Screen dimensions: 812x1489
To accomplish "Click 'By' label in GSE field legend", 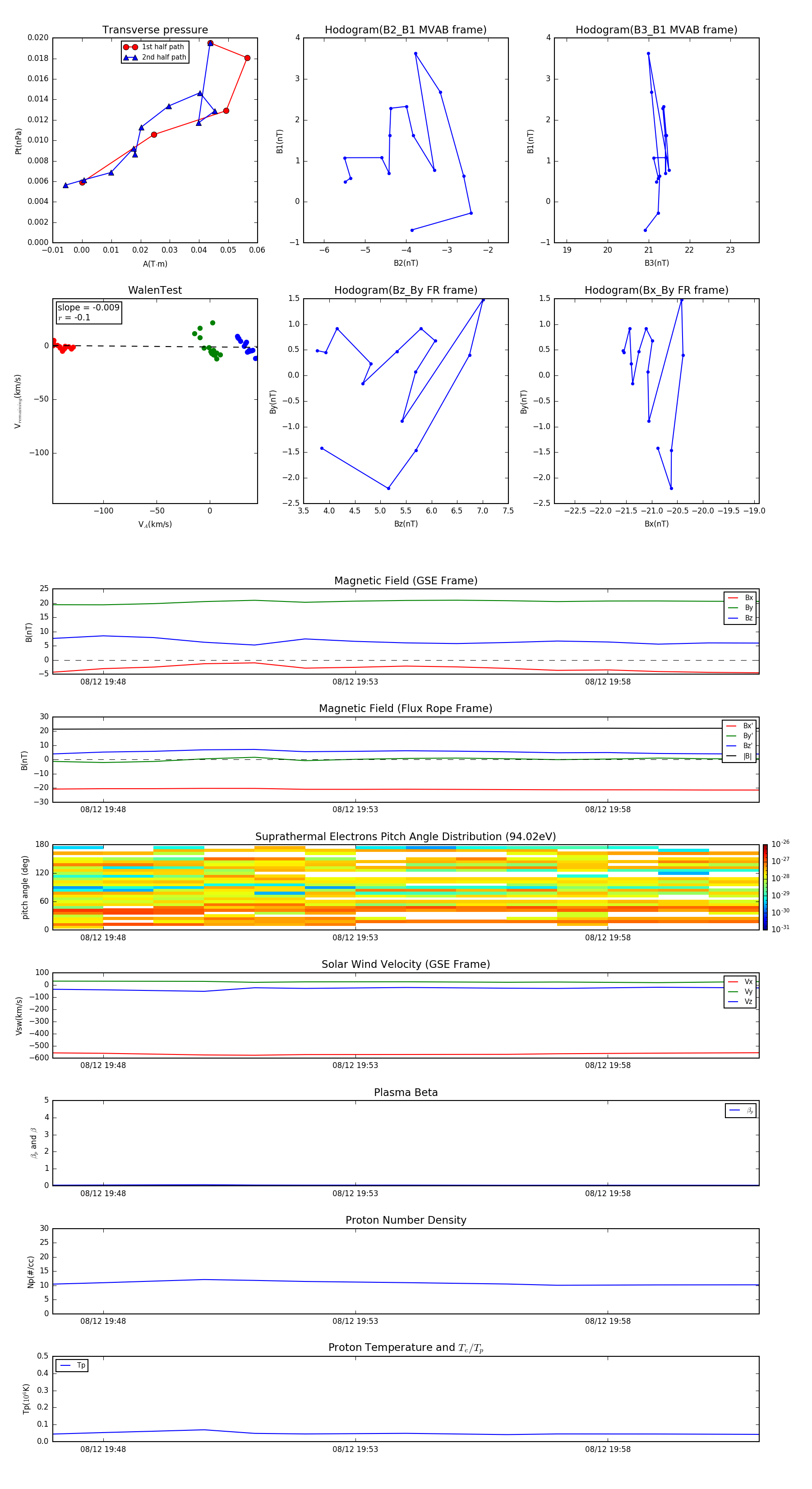I will (x=748, y=608).
